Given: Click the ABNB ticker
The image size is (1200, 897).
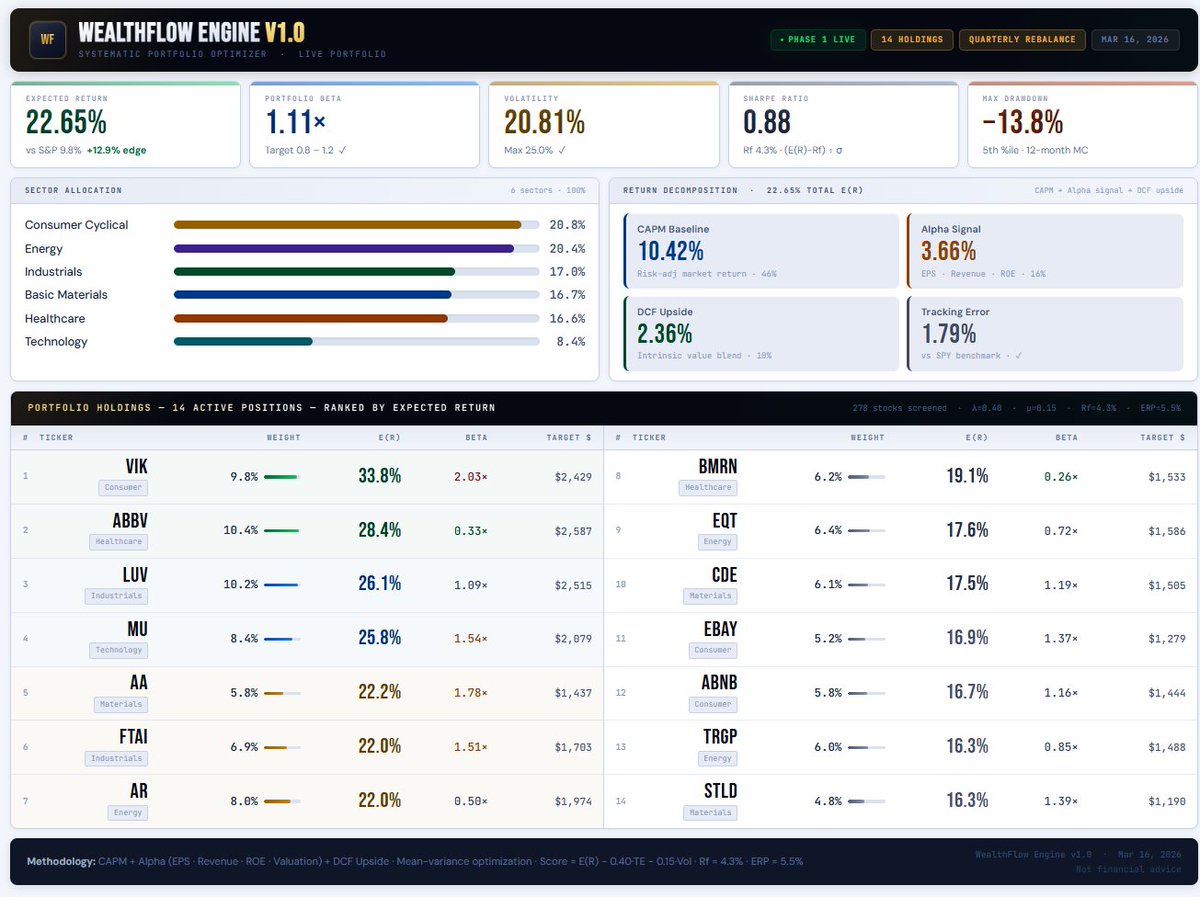Looking at the screenshot, I should [x=718, y=682].
